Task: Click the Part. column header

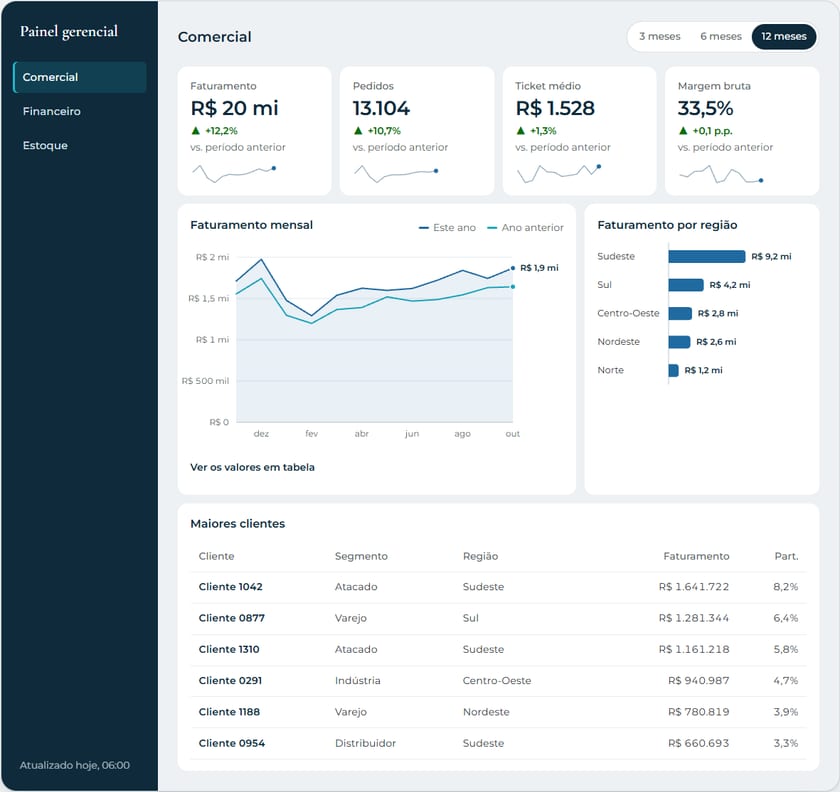Action: tap(786, 556)
